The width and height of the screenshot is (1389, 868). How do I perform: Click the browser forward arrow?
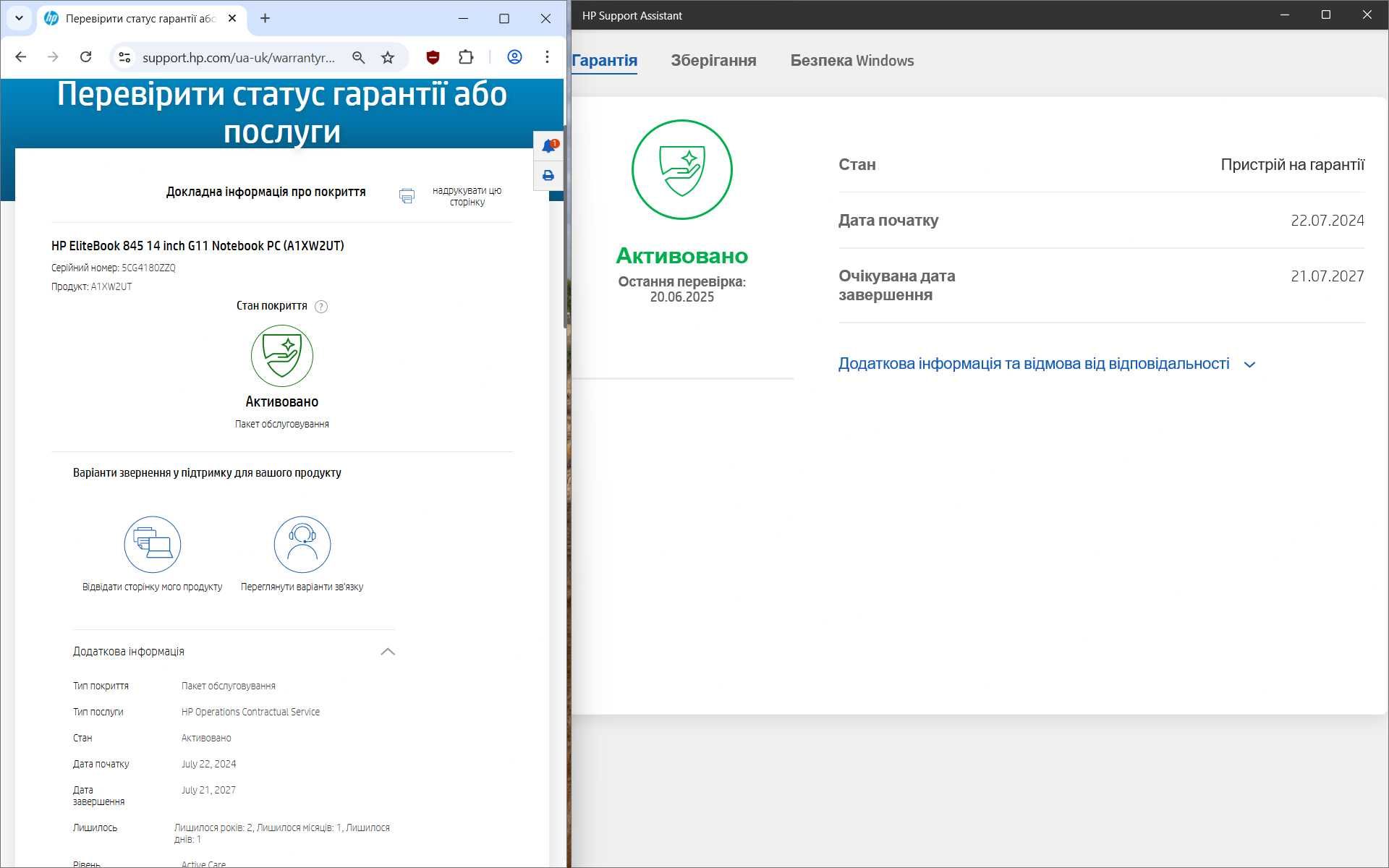53,57
